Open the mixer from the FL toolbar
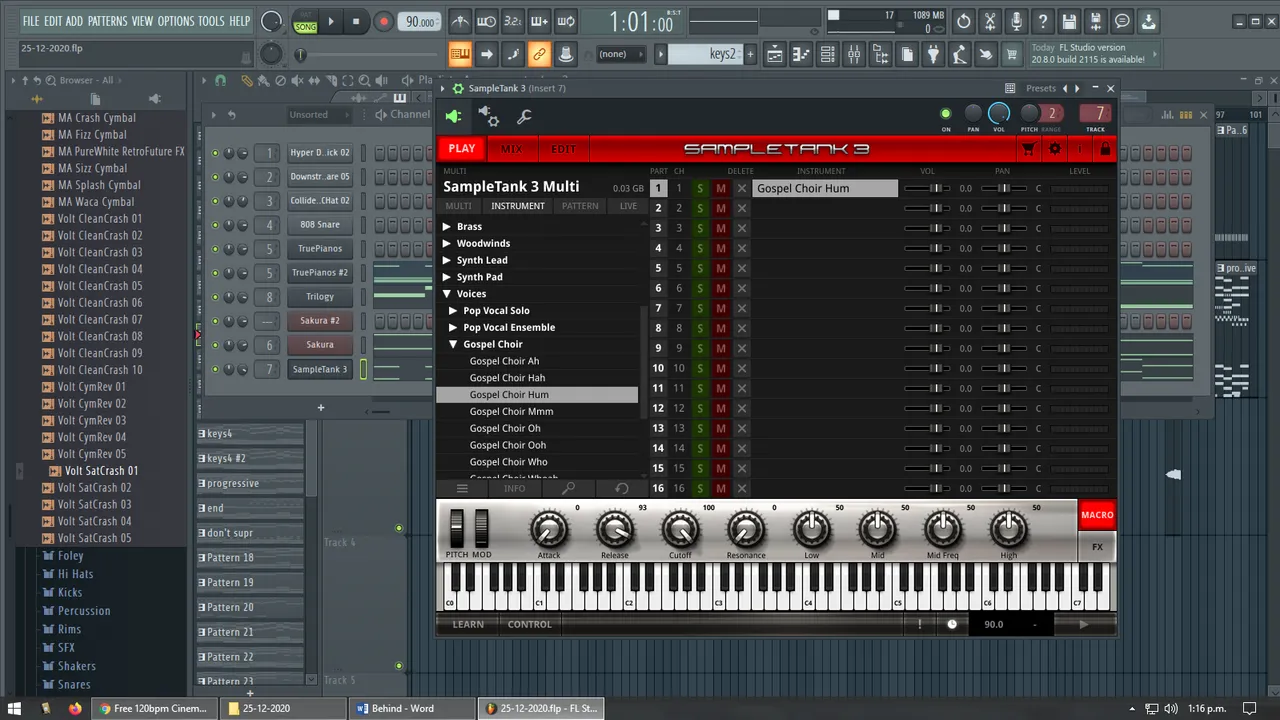 [854, 55]
